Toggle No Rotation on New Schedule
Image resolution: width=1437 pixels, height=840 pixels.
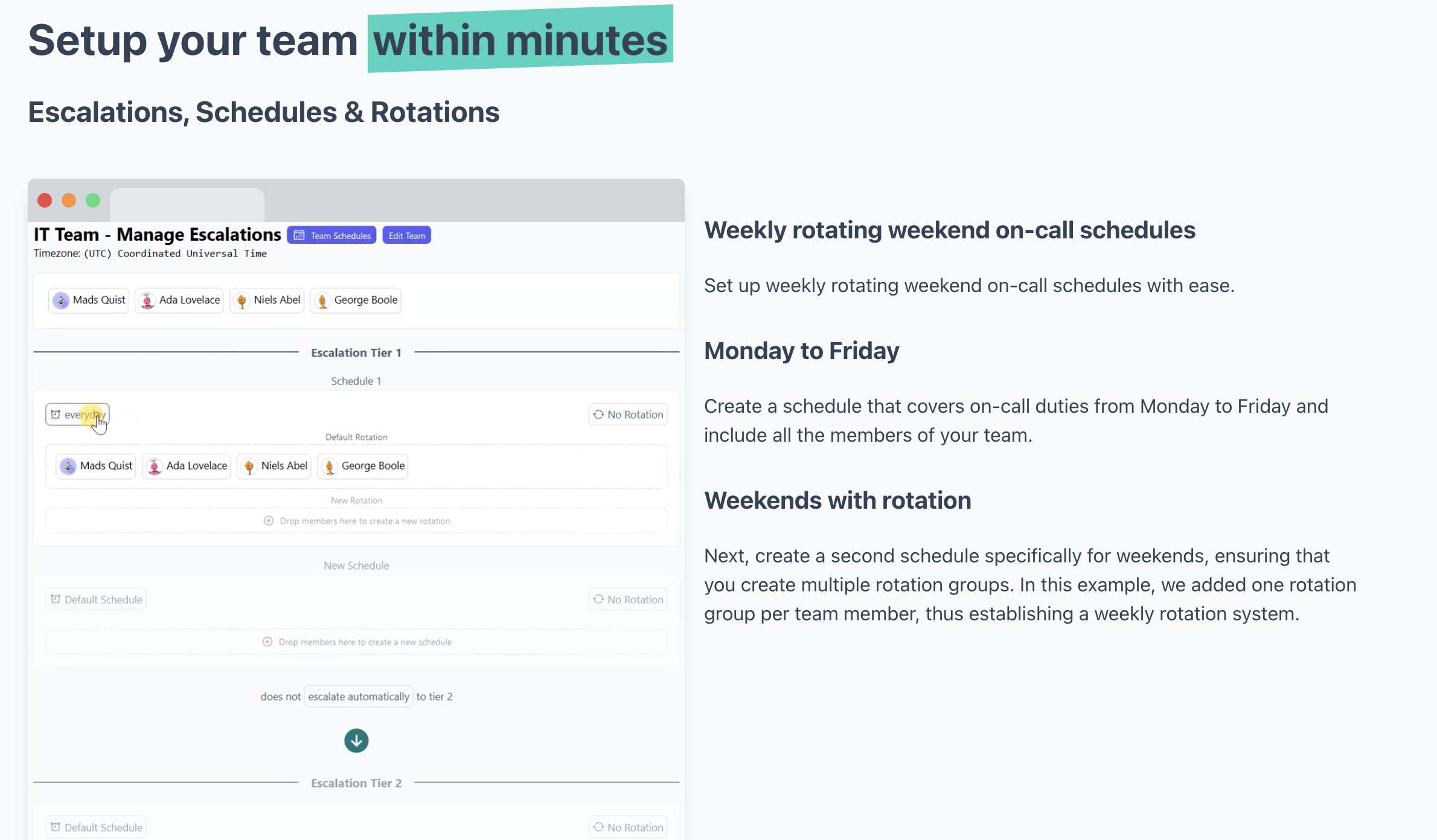(628, 599)
